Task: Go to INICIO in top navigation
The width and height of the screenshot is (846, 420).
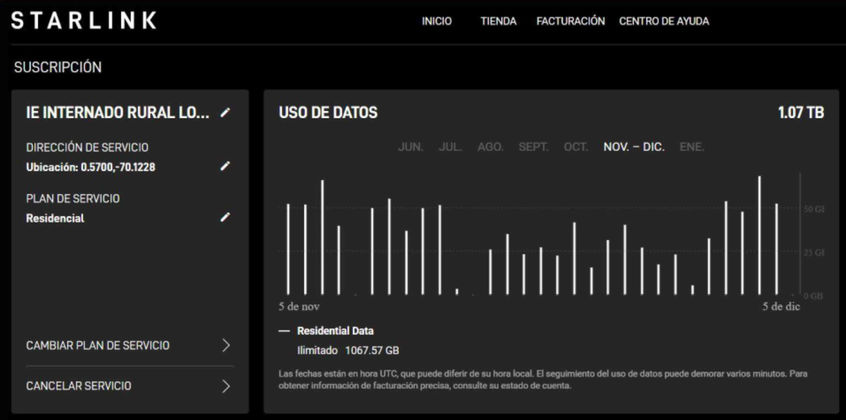Action: click(437, 21)
